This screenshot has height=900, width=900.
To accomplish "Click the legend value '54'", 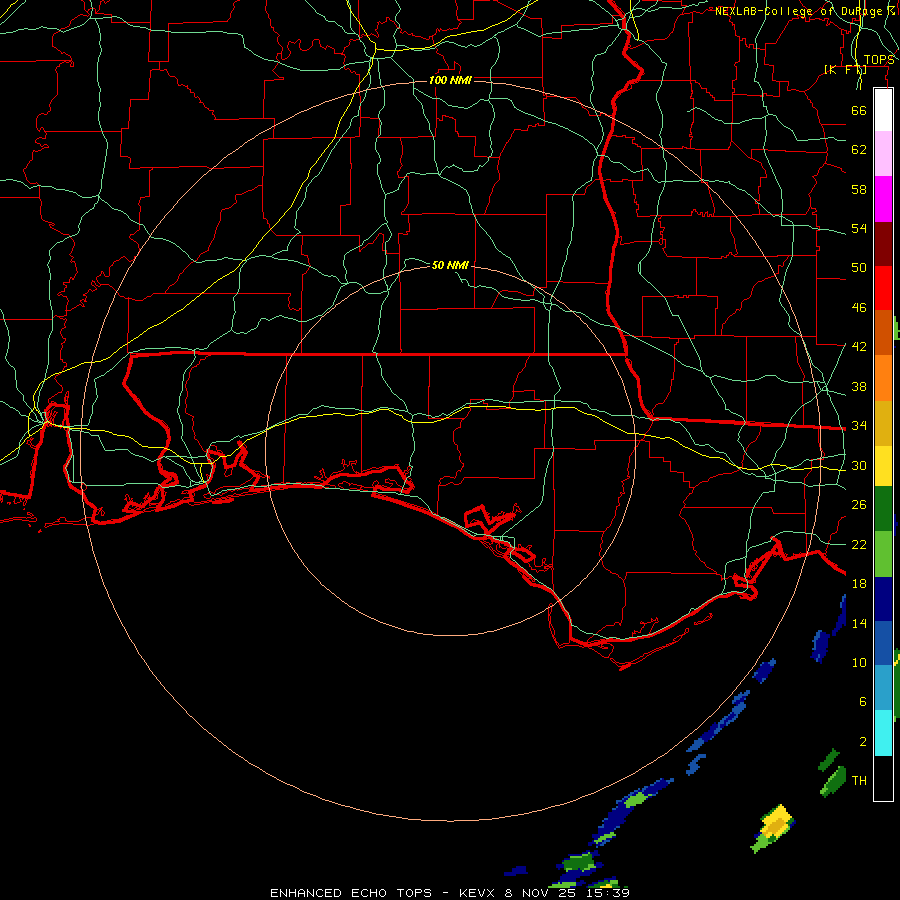I will [859, 228].
